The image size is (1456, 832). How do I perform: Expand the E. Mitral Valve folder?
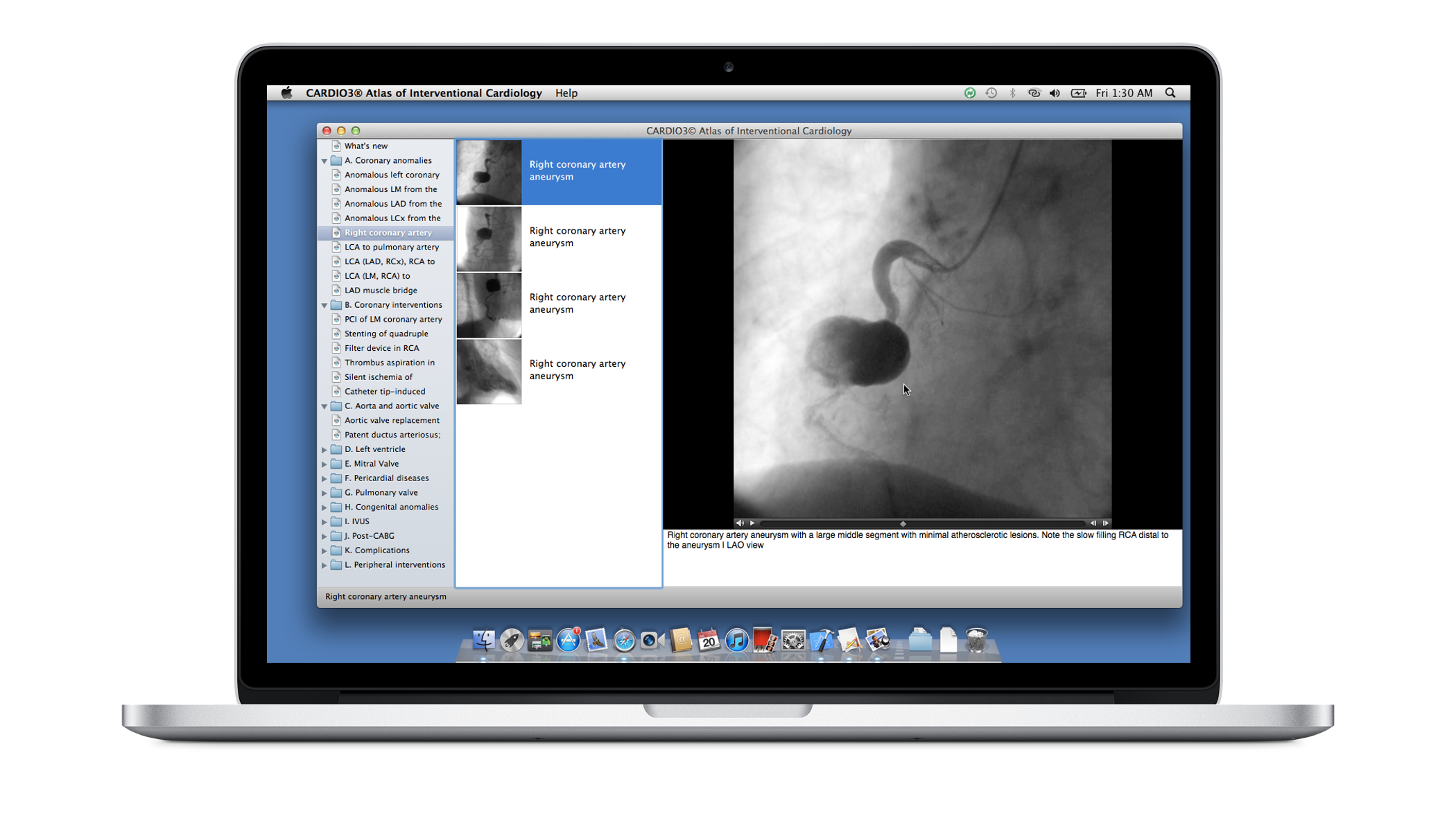tap(324, 464)
